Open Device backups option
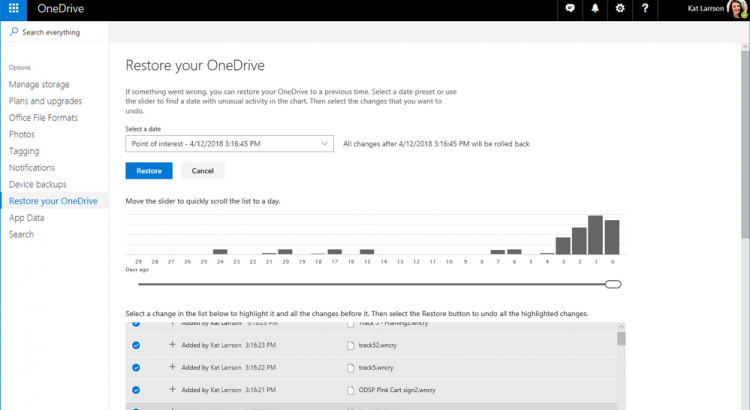Screen dimensions: 750x410 tap(37, 184)
